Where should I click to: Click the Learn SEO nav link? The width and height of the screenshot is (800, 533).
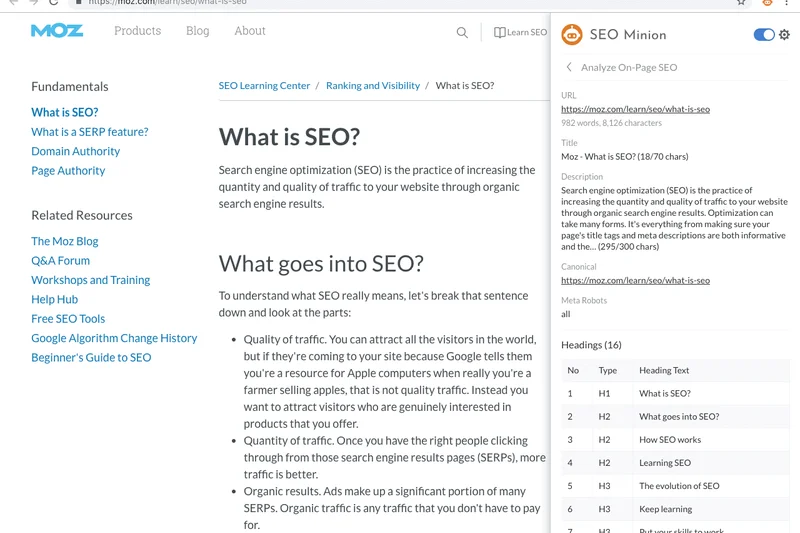click(x=527, y=32)
